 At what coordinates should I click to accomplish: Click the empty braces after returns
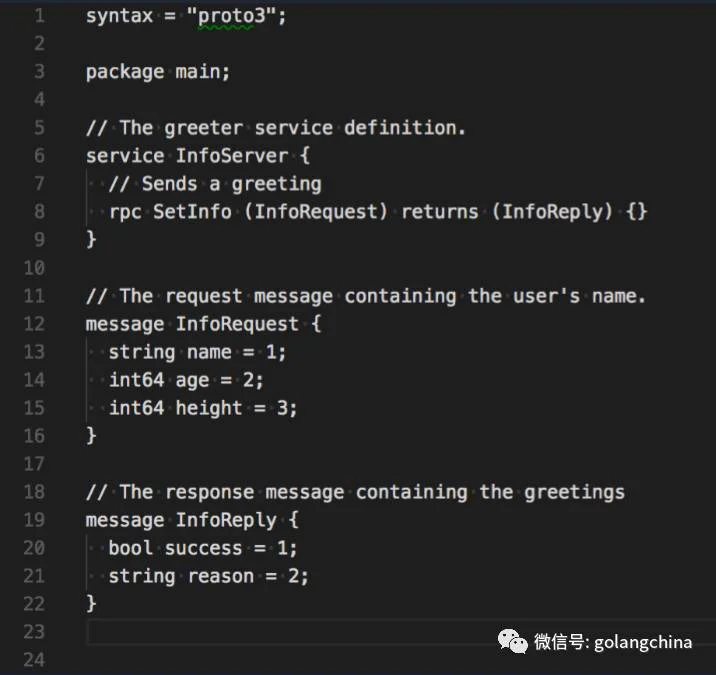tap(637, 211)
